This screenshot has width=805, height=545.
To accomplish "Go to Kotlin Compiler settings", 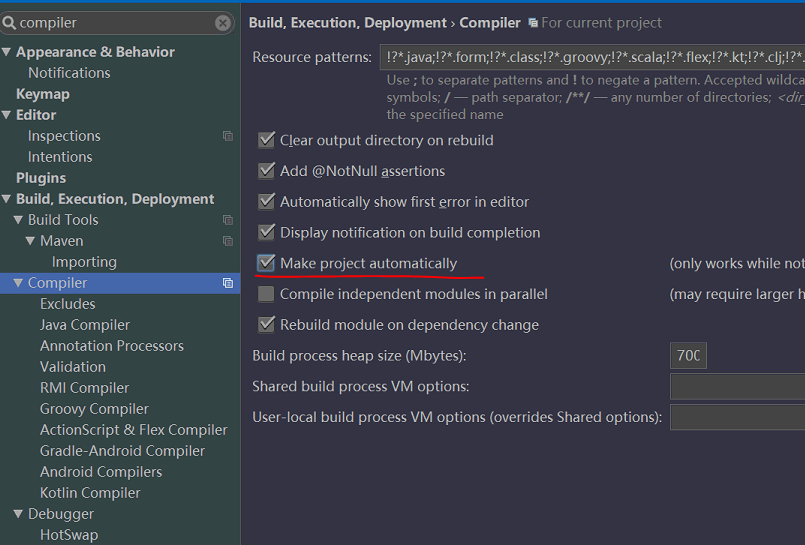I will coord(90,493).
